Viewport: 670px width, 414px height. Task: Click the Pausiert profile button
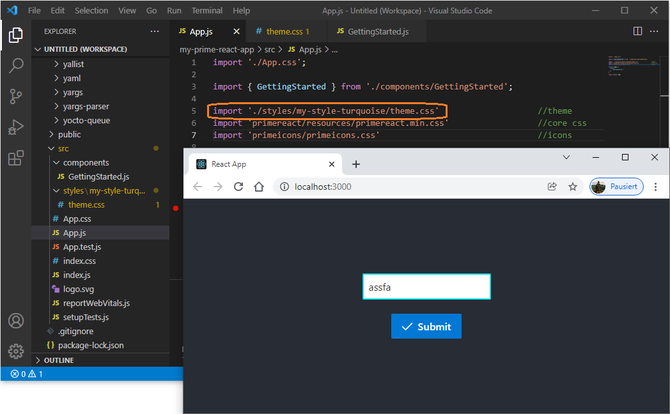click(x=615, y=186)
